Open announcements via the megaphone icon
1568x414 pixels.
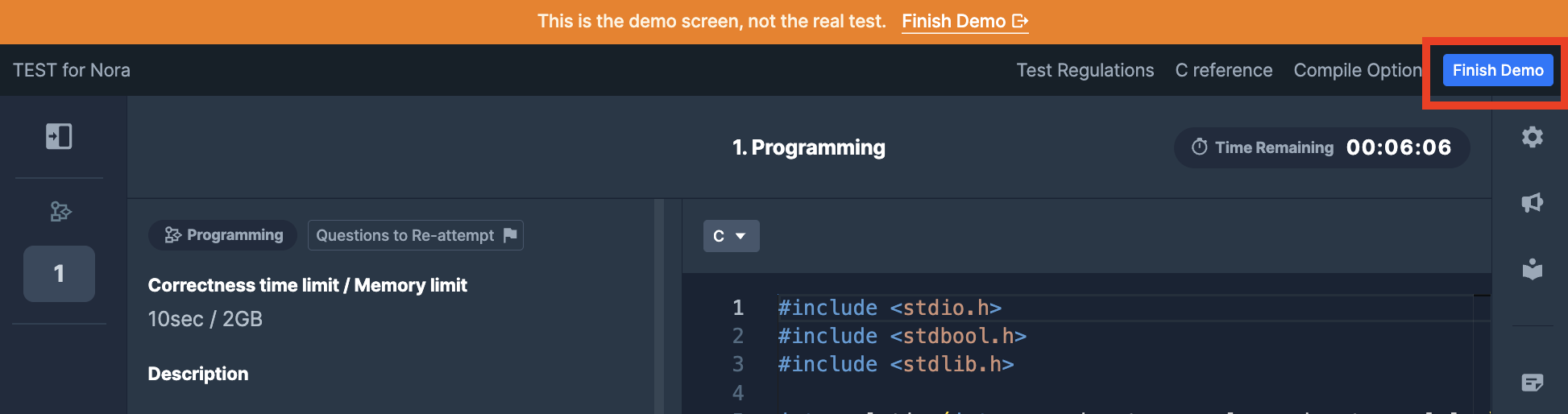[1532, 202]
